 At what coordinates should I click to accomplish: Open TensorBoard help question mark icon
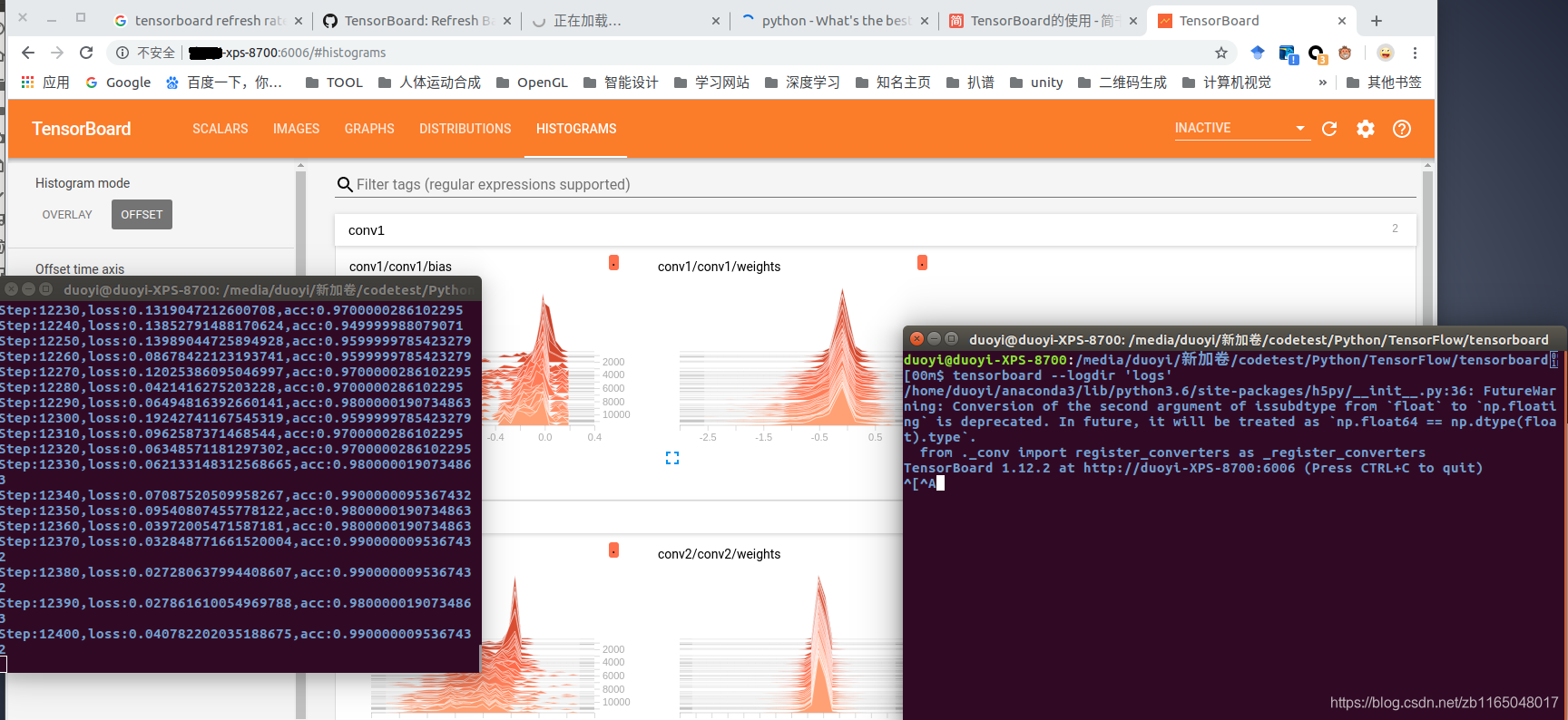click(1402, 129)
